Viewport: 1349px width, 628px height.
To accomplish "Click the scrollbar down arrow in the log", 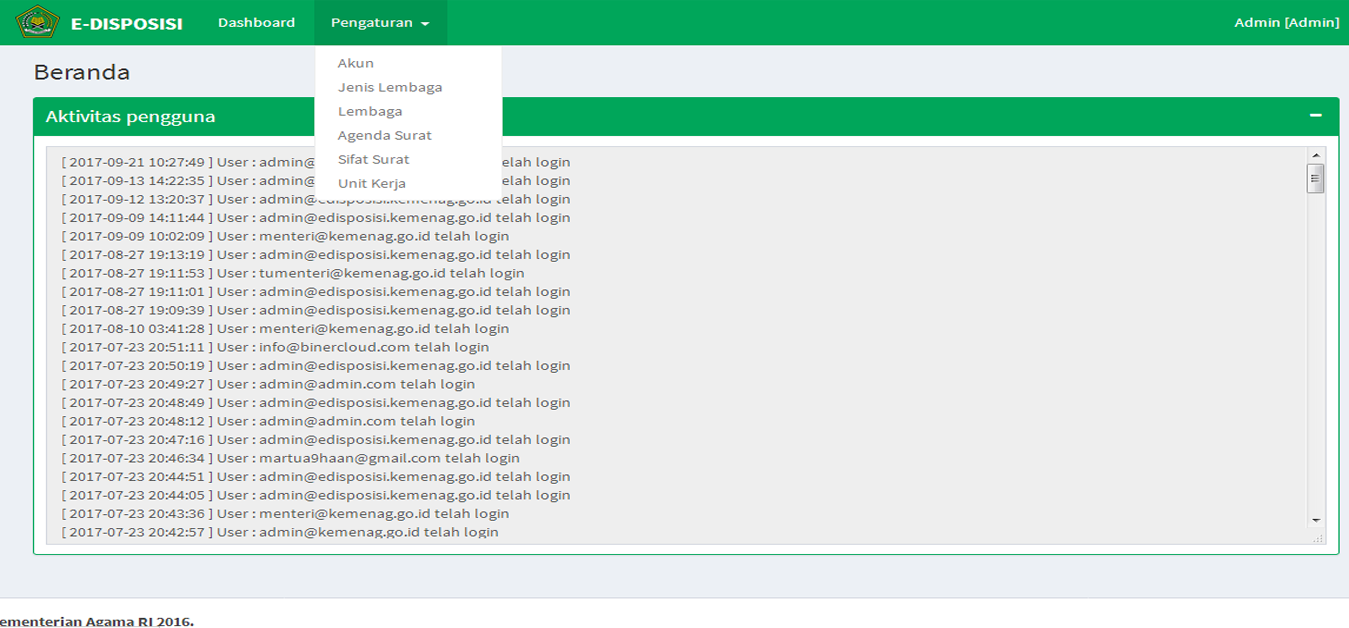I will pos(1316,520).
